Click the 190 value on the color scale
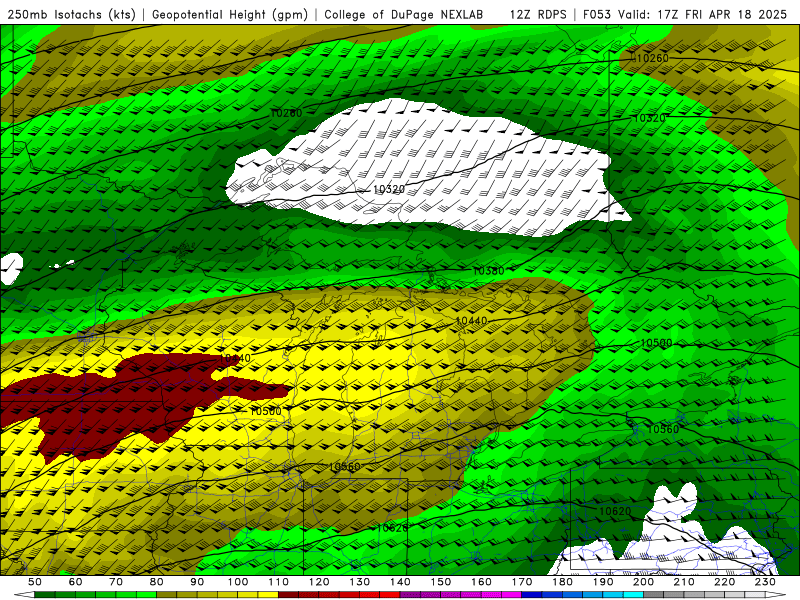The image size is (800, 600). (603, 582)
